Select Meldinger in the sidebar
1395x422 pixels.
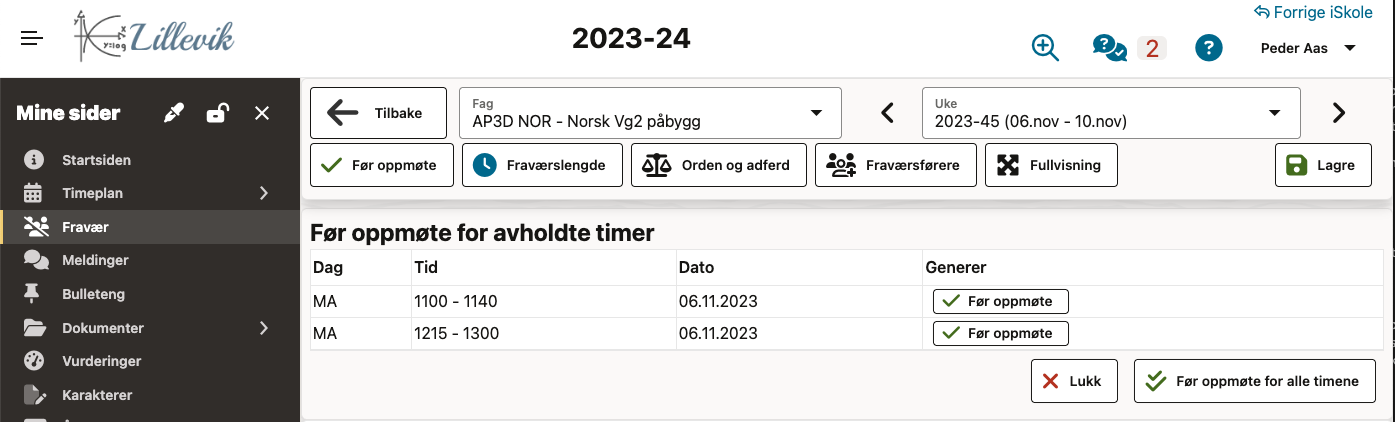click(95, 260)
